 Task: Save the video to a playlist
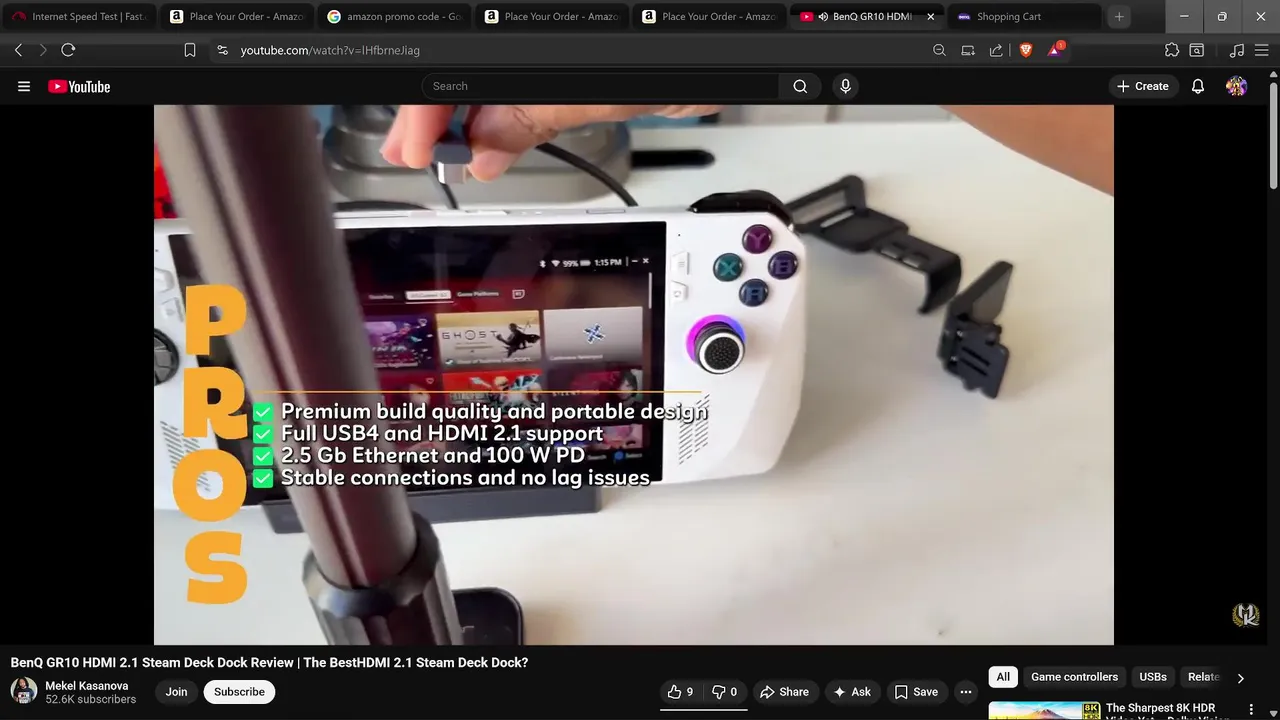click(x=916, y=692)
